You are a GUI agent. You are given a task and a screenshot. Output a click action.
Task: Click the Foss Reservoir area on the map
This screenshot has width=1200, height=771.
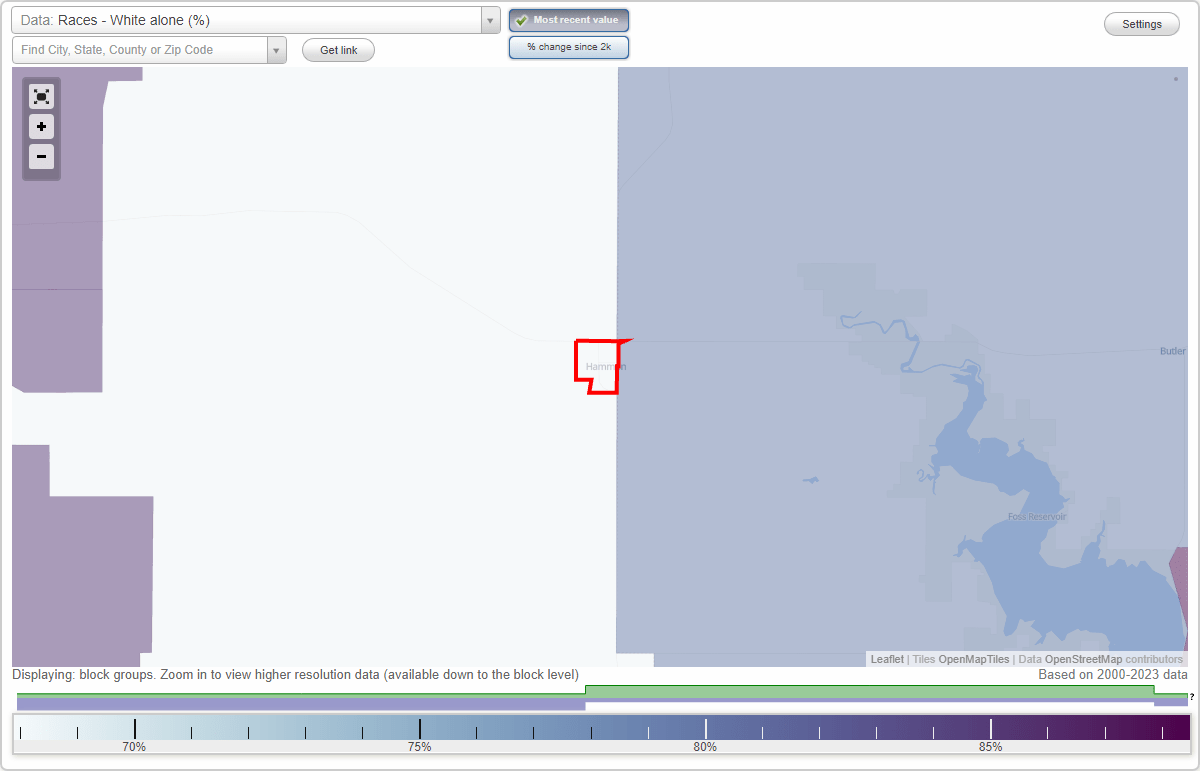(x=1037, y=516)
